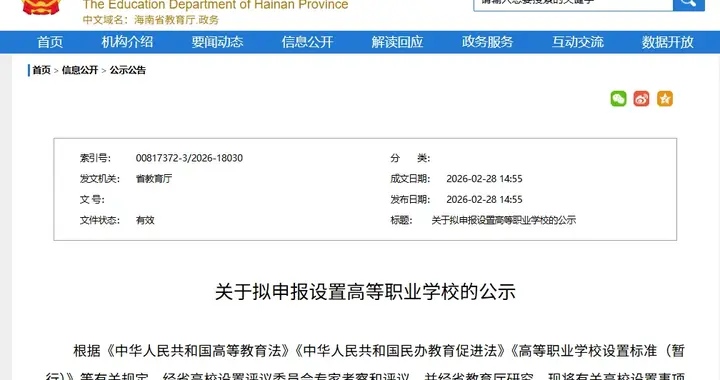Share the page via WeChat icon

coord(618,99)
